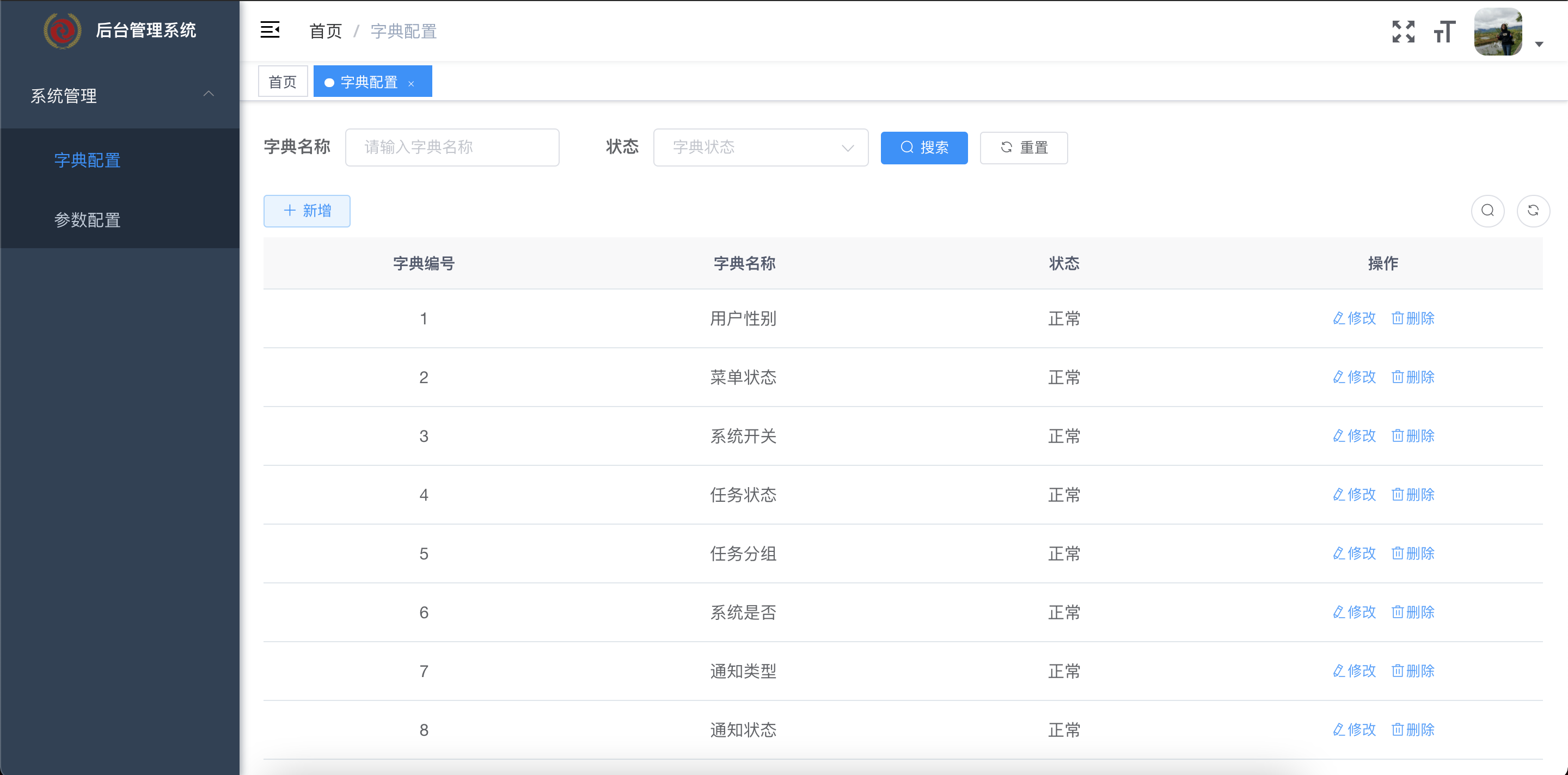Screen dimensions: 1568x775
Task: Click dictionary number 3 cell
Action: [424, 435]
